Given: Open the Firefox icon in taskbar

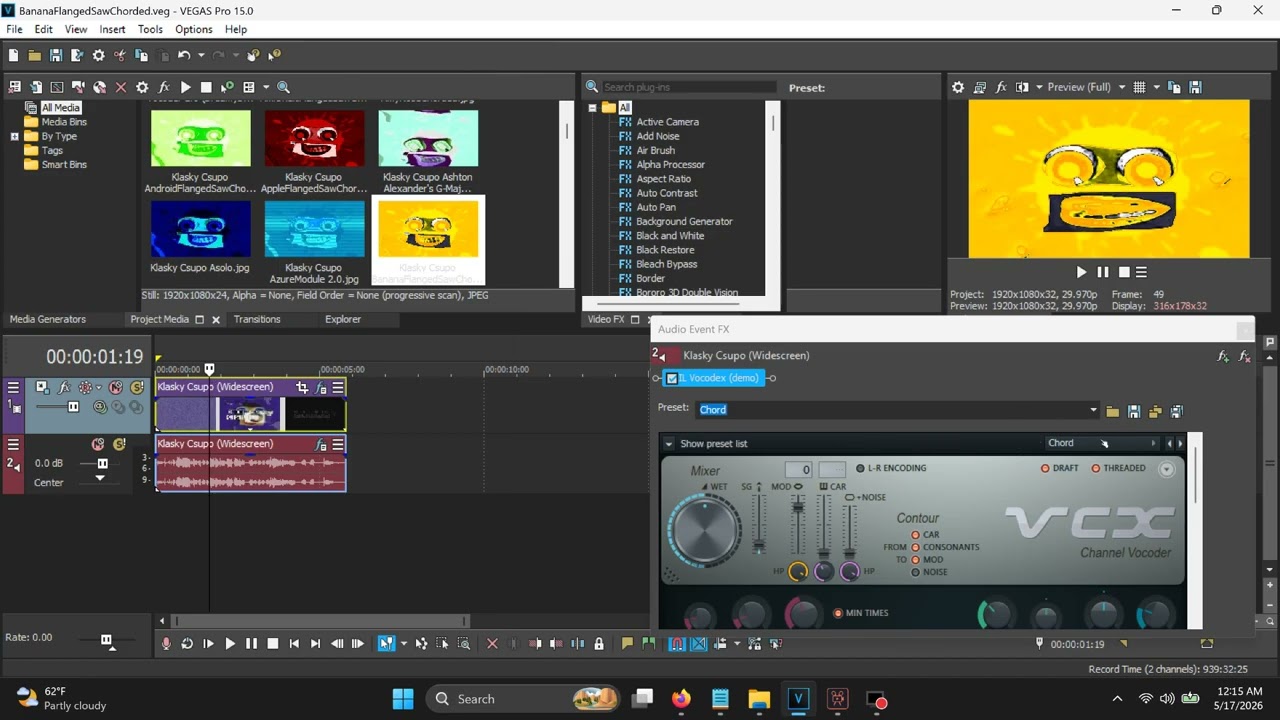Looking at the screenshot, I should click(681, 699).
